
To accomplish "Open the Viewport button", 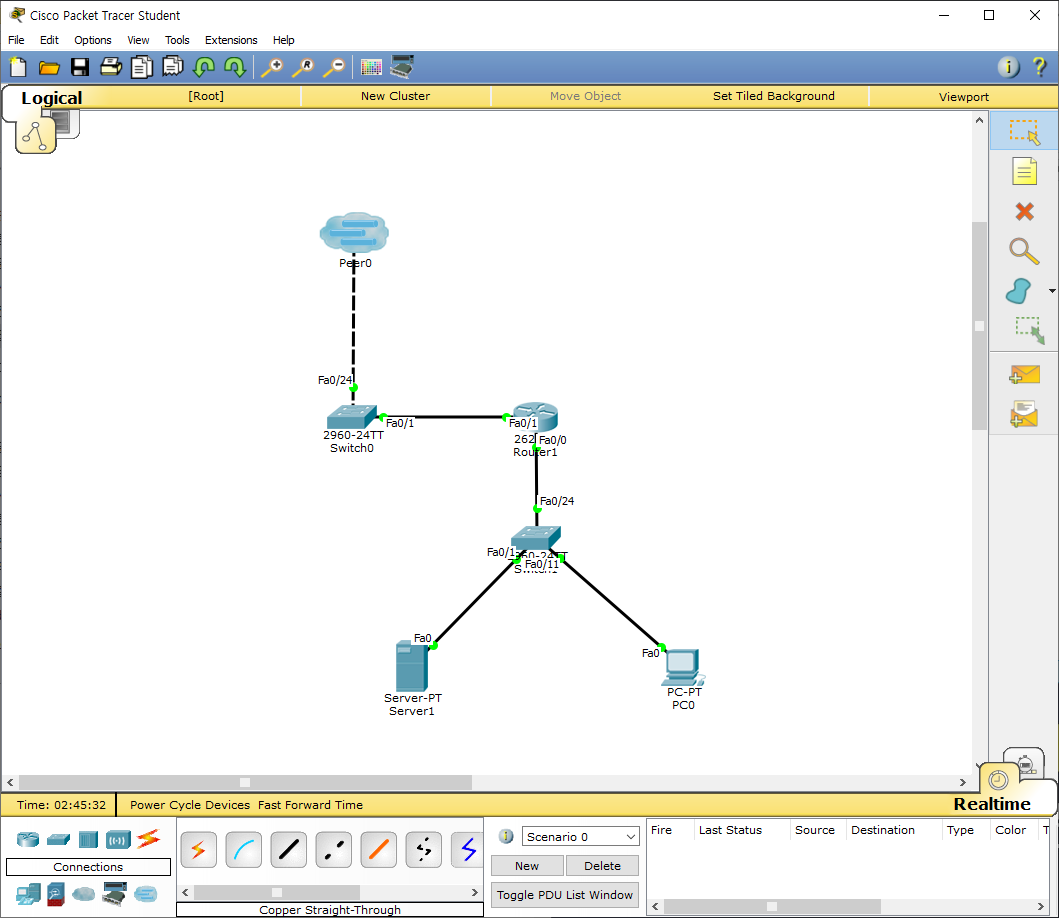I will pos(963,97).
